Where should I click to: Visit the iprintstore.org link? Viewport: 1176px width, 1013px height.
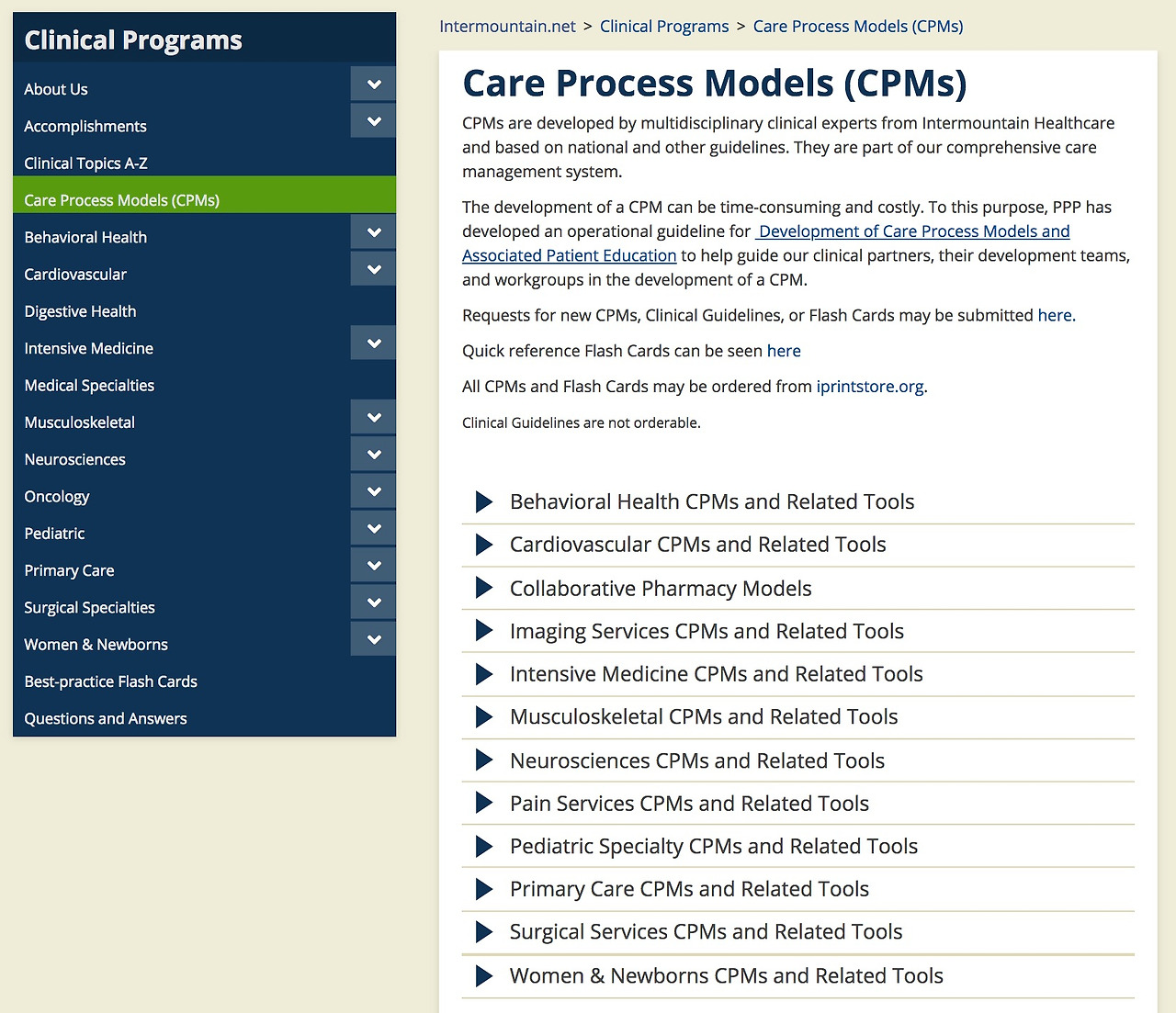870,387
